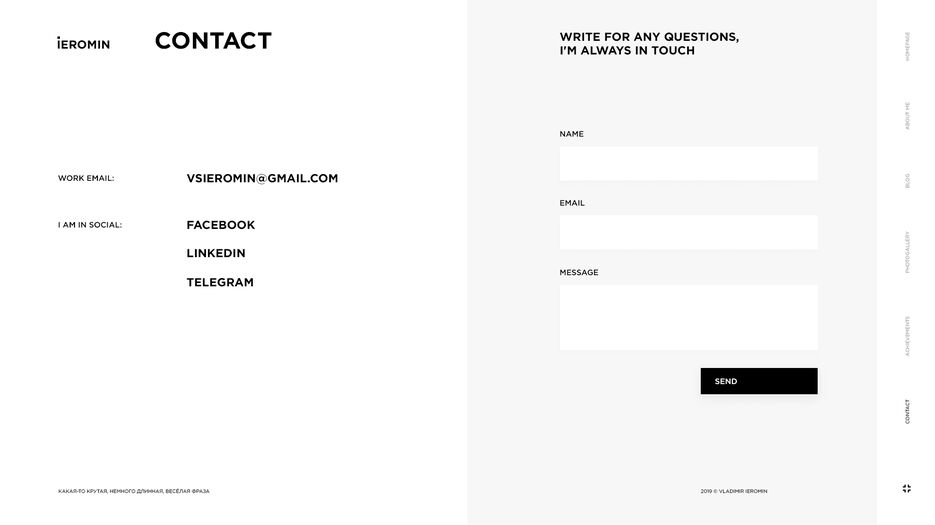Click the IEROMIN logo
The height and width of the screenshot is (525, 935).
coord(83,43)
